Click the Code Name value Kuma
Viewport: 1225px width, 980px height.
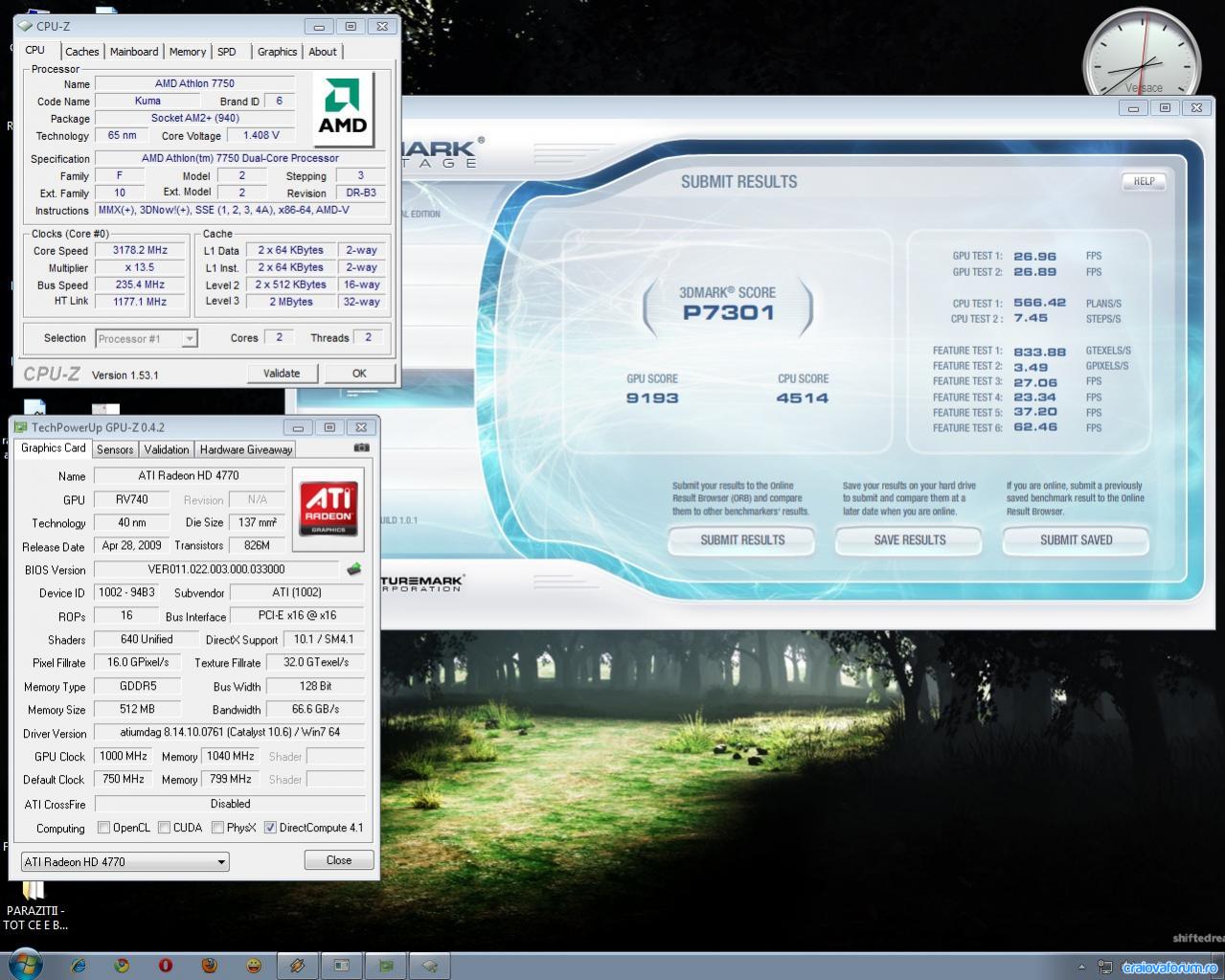point(147,101)
